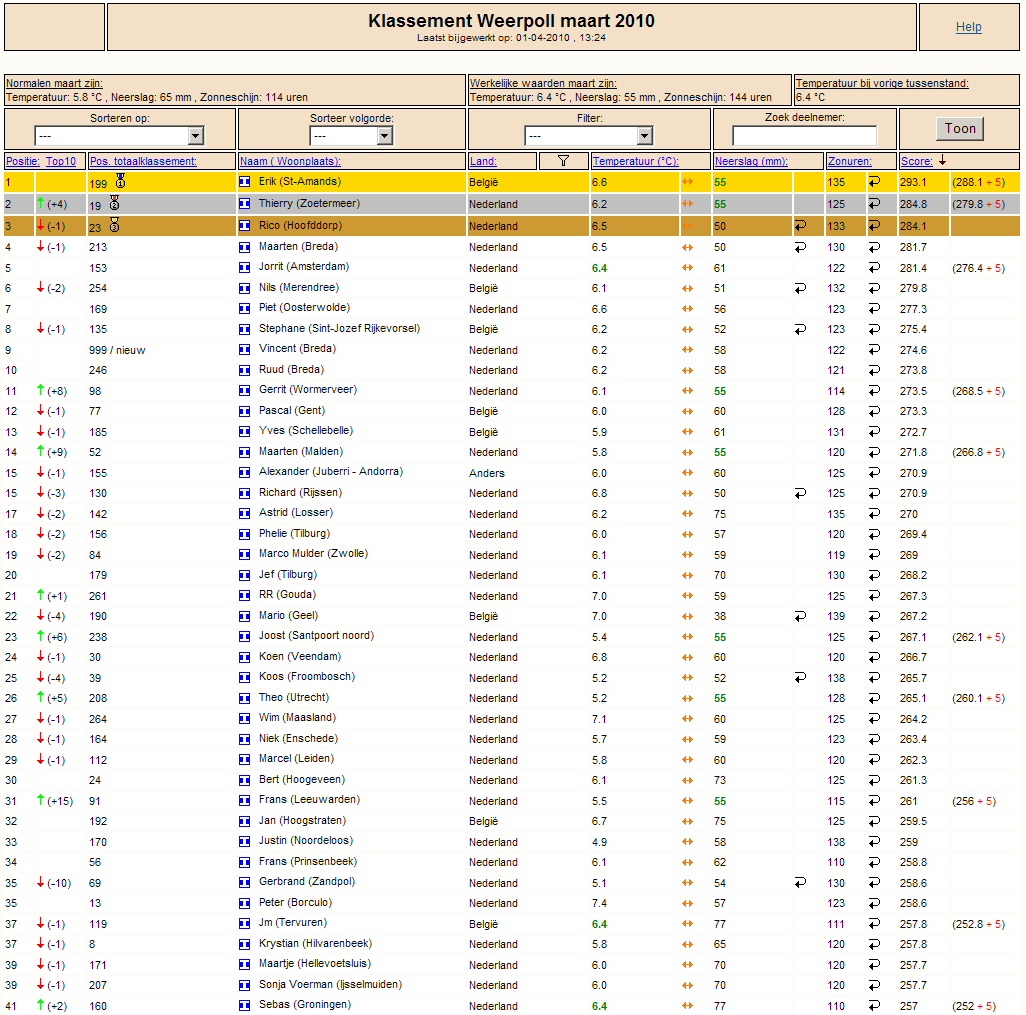Viewport: 1026px width, 1015px height.
Task: Click the sort-descending arrow next to Score
Action: coord(942,160)
